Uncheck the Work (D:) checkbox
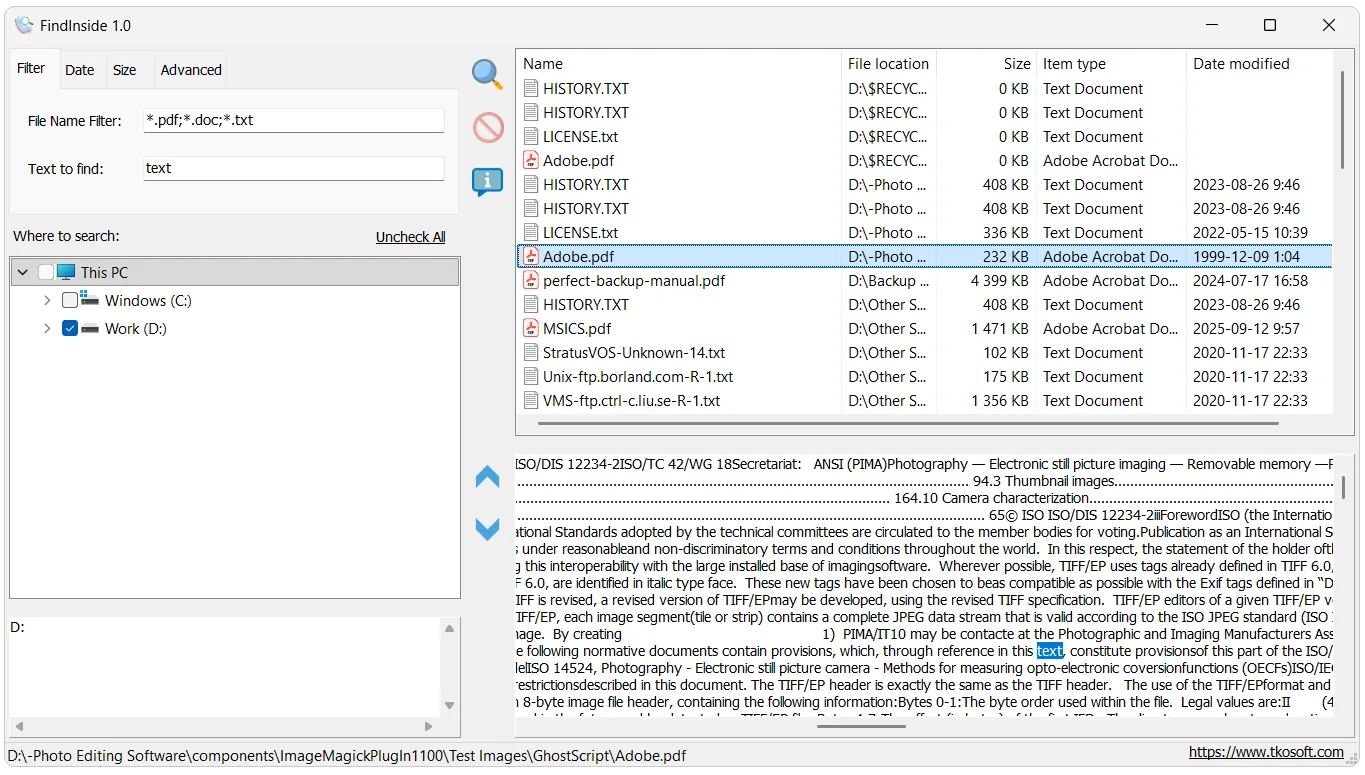This screenshot has height=775, width=1365. 69,328
